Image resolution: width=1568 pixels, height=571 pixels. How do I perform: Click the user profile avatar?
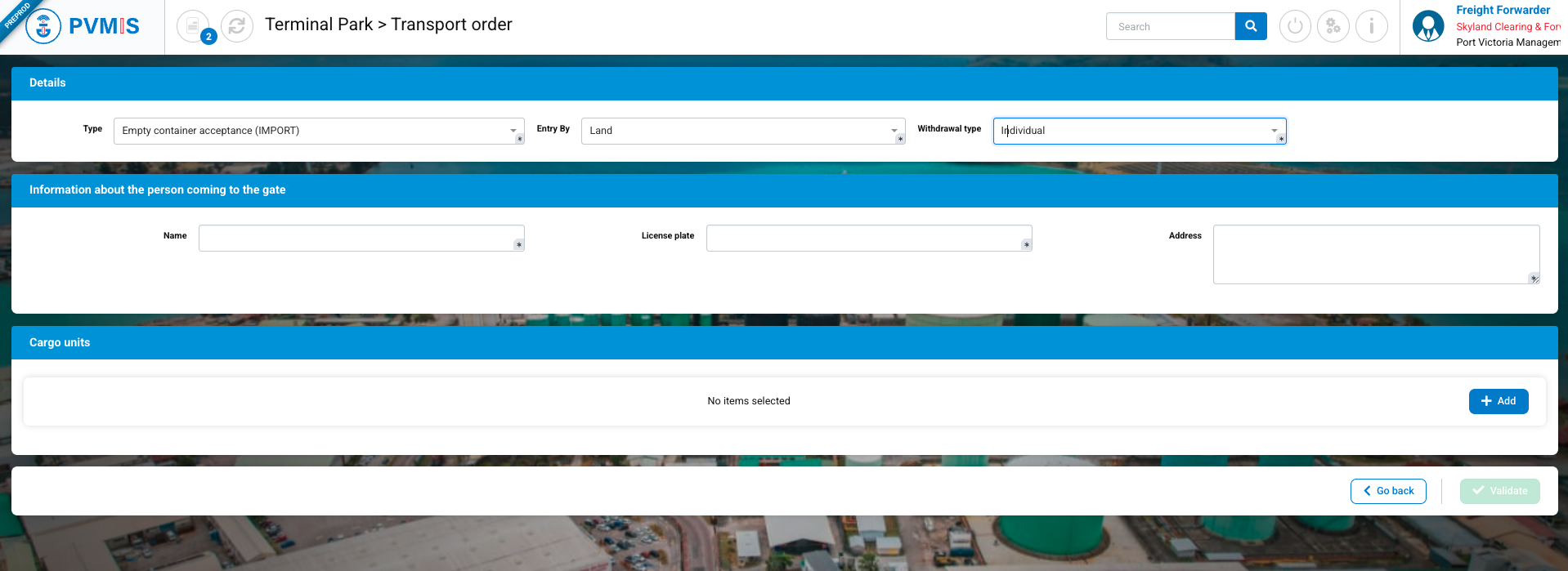pyautogui.click(x=1428, y=26)
